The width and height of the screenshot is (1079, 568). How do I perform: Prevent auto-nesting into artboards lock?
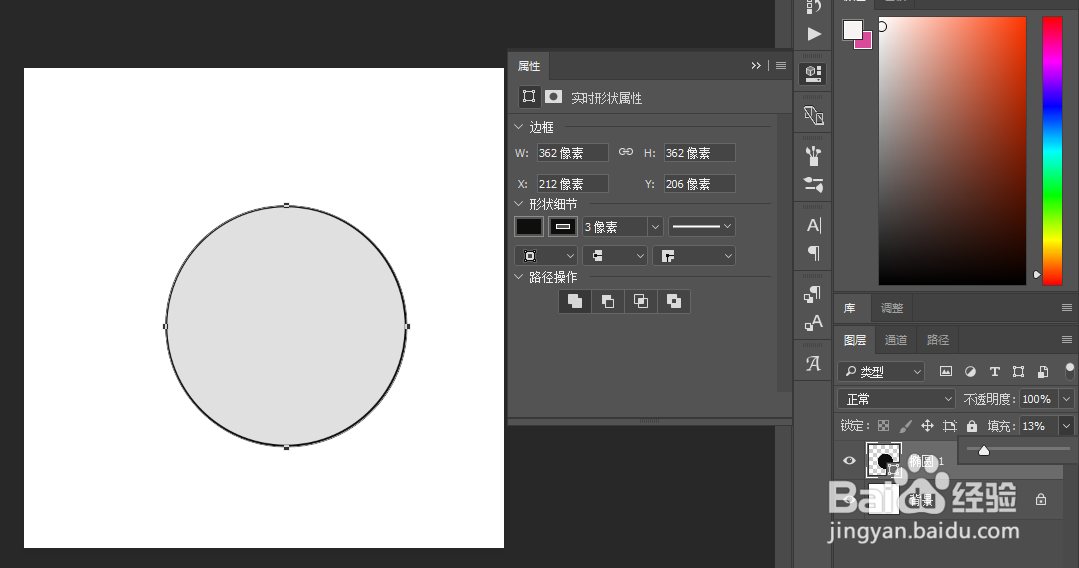(950, 426)
